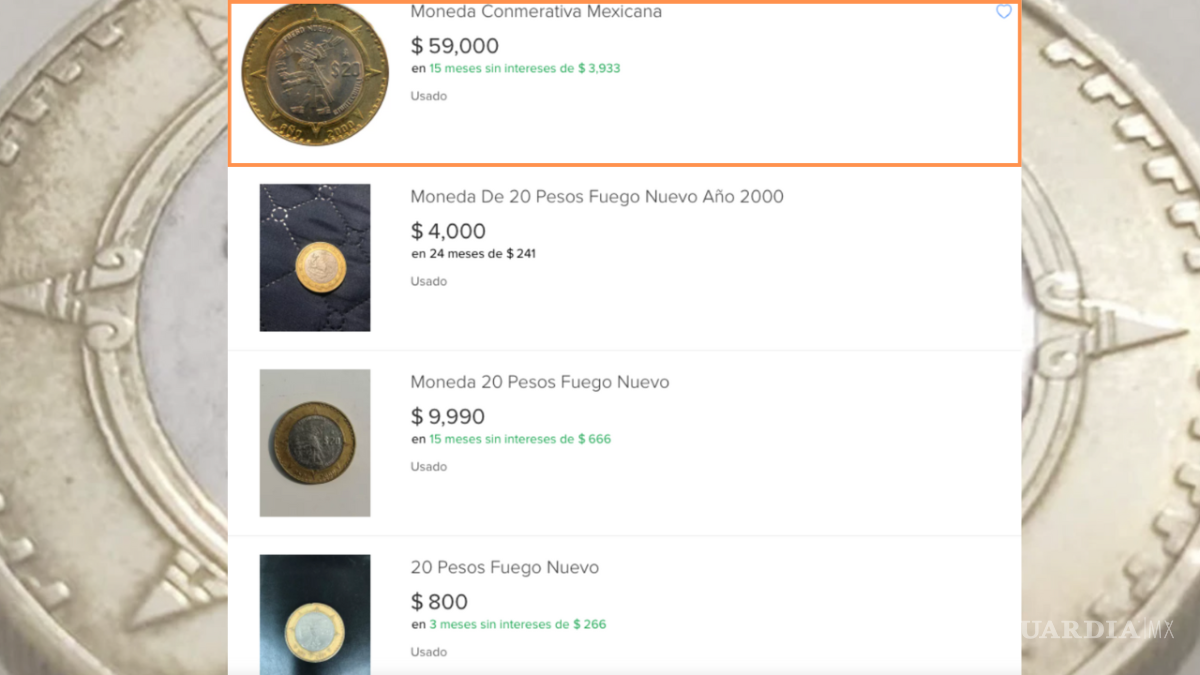The image size is (1200, 675).
Task: Open the Moneda Conmerativa Mexicana listing
Action: (x=535, y=12)
